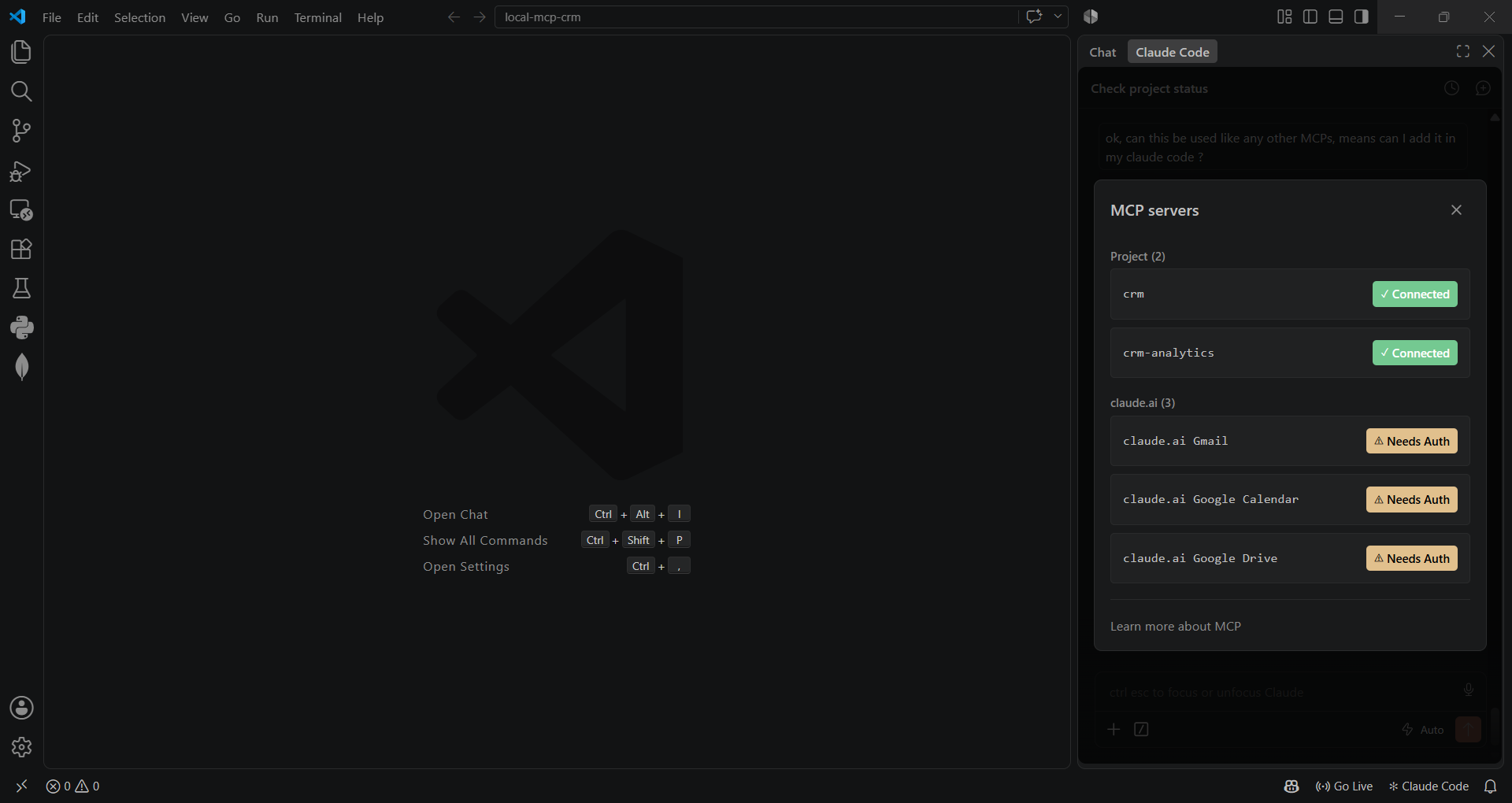
Task: Open the Terminal menu
Action: pos(317,17)
